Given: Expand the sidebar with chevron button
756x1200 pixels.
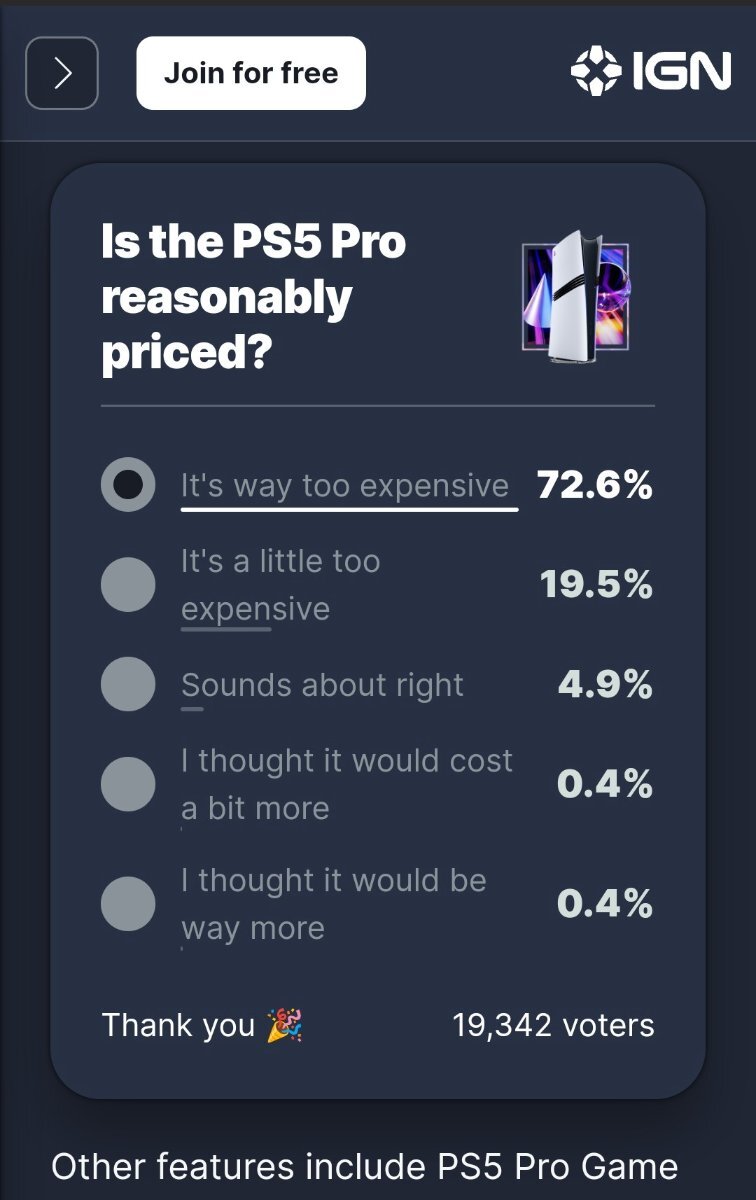Looking at the screenshot, I should click(x=62, y=73).
